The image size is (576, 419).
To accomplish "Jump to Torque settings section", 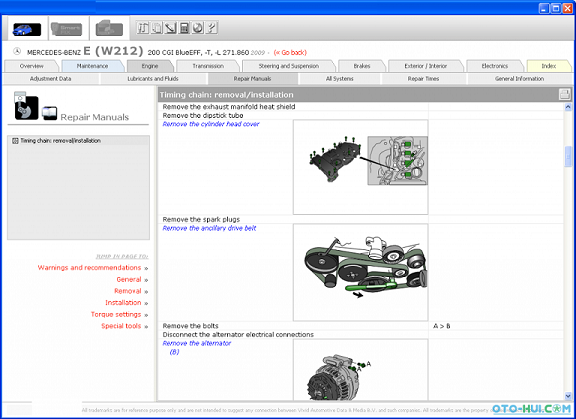I will tap(116, 314).
